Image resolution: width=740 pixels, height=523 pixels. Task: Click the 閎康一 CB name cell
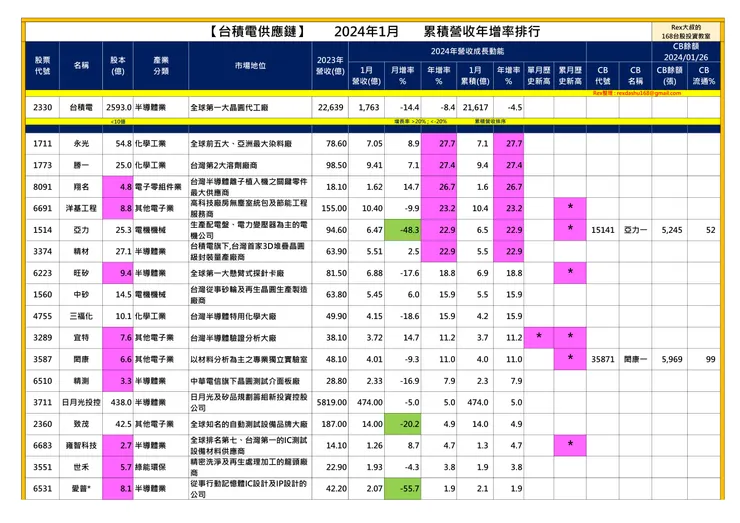[x=635, y=359]
